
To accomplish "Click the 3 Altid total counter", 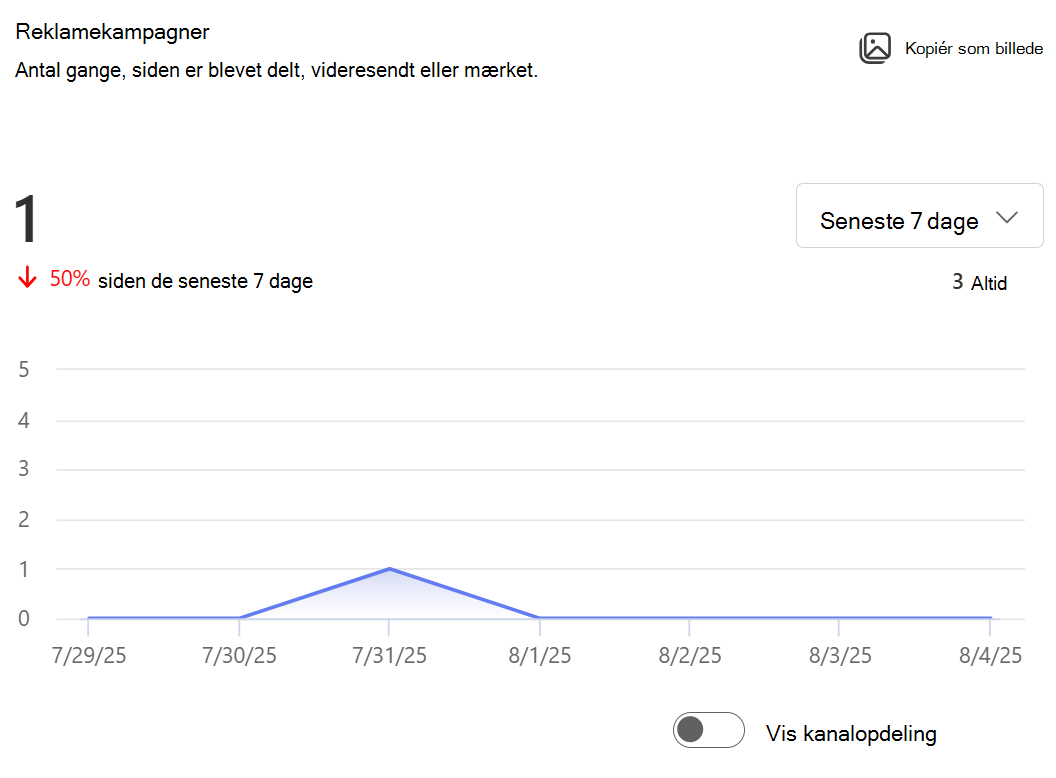I will click(979, 282).
